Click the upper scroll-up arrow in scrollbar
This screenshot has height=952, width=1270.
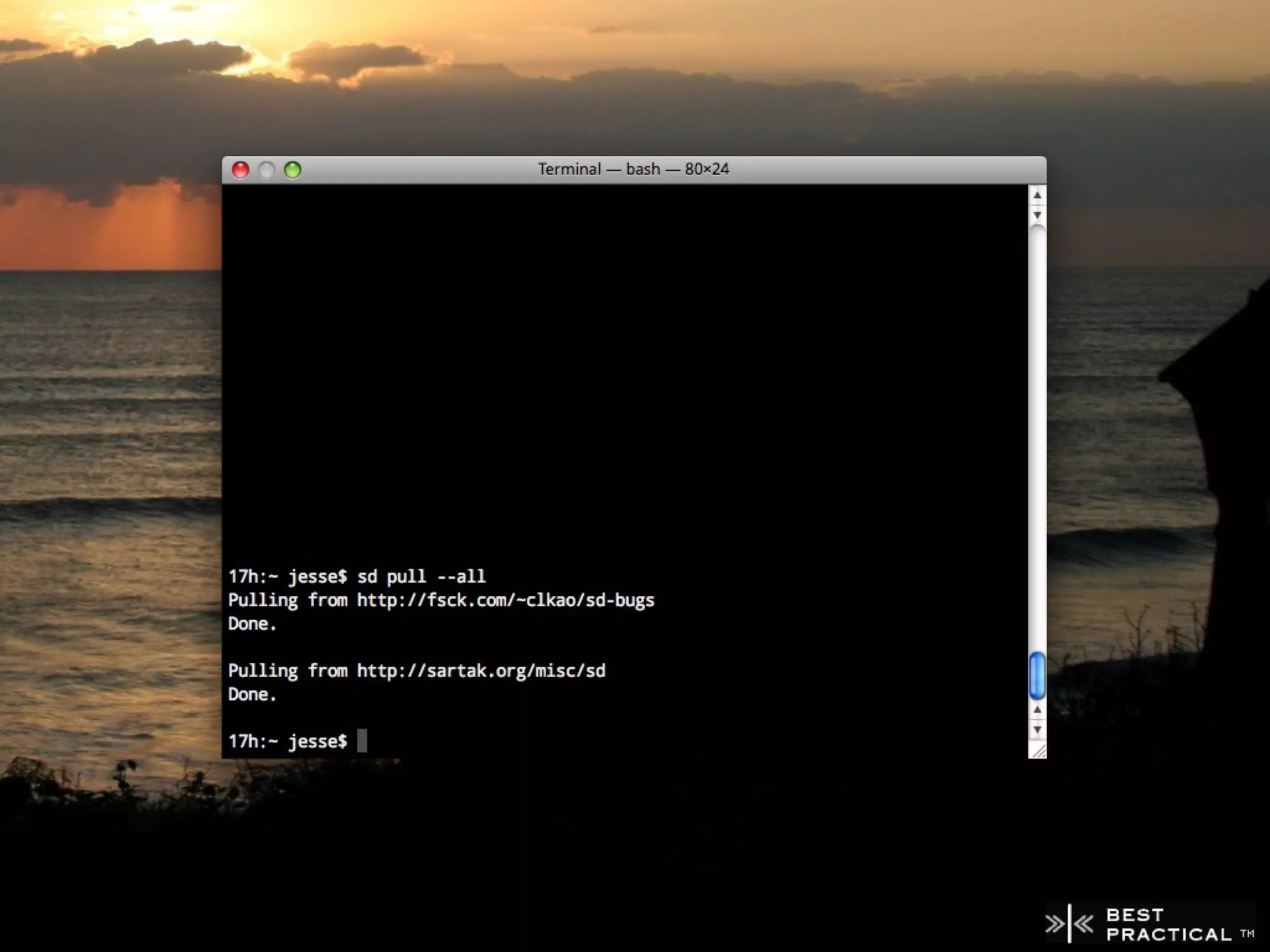[1037, 196]
